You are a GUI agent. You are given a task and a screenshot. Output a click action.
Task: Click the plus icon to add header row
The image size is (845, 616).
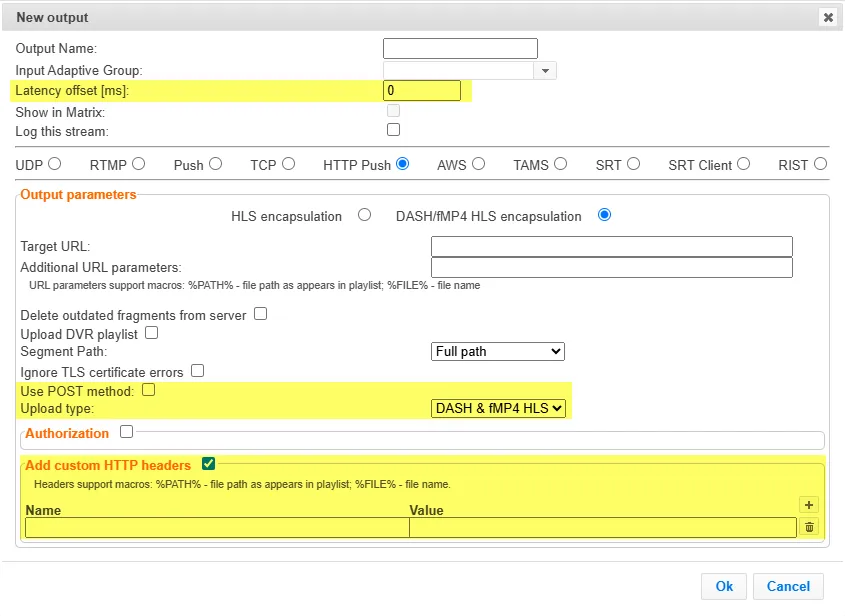[808, 505]
